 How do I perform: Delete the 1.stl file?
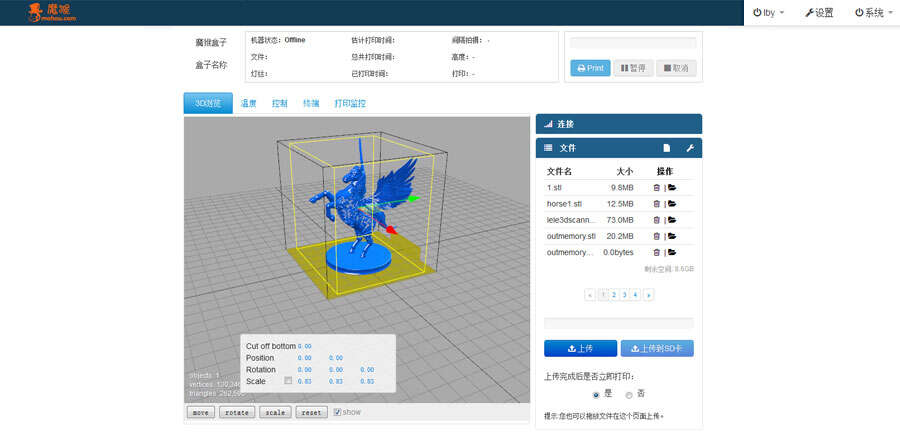click(657, 187)
